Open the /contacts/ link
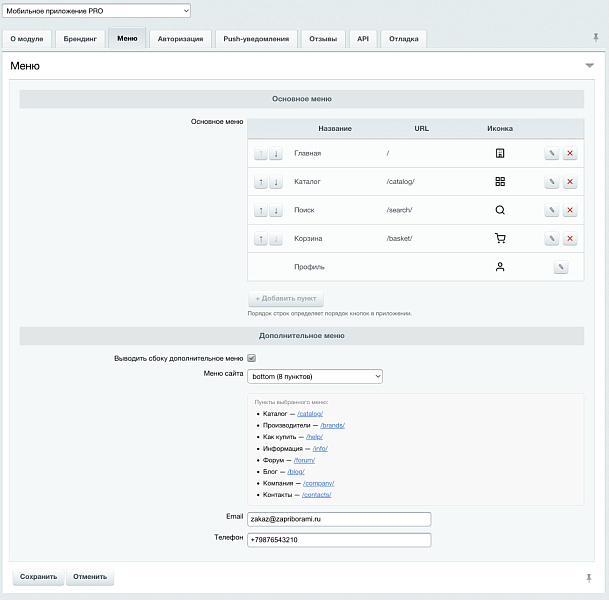Viewport: 609px width, 600px height. 317,495
